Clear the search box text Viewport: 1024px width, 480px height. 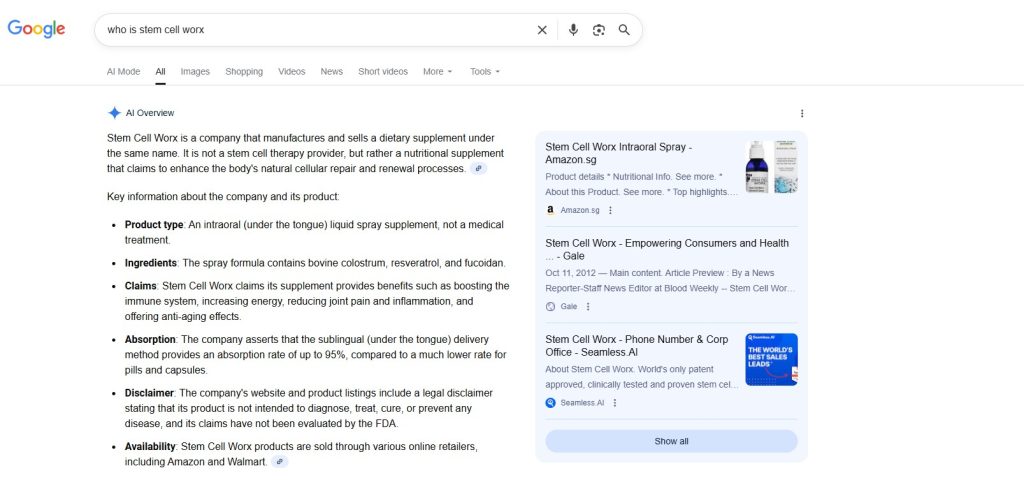(x=542, y=30)
